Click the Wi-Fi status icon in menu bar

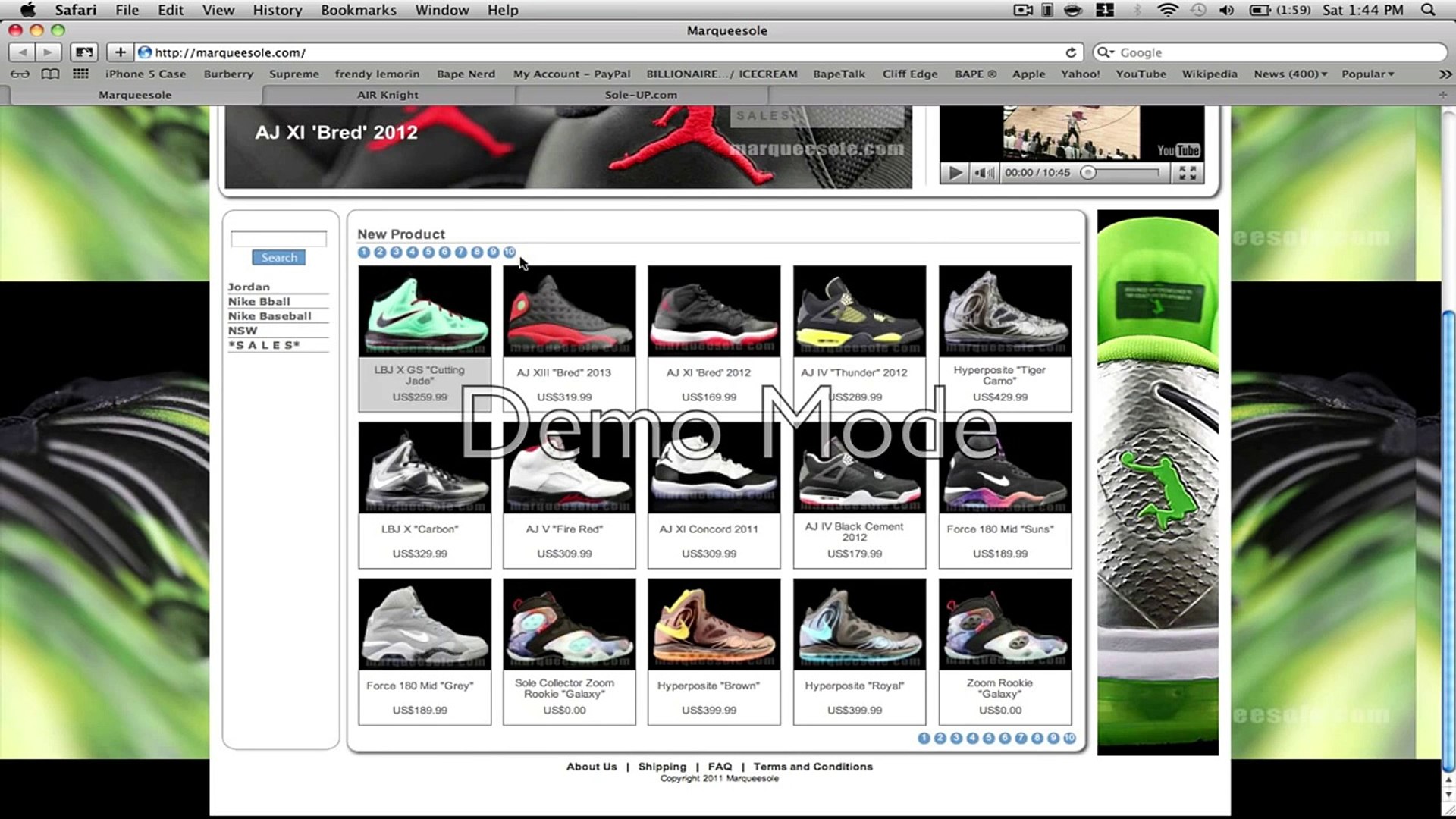tap(1168, 10)
